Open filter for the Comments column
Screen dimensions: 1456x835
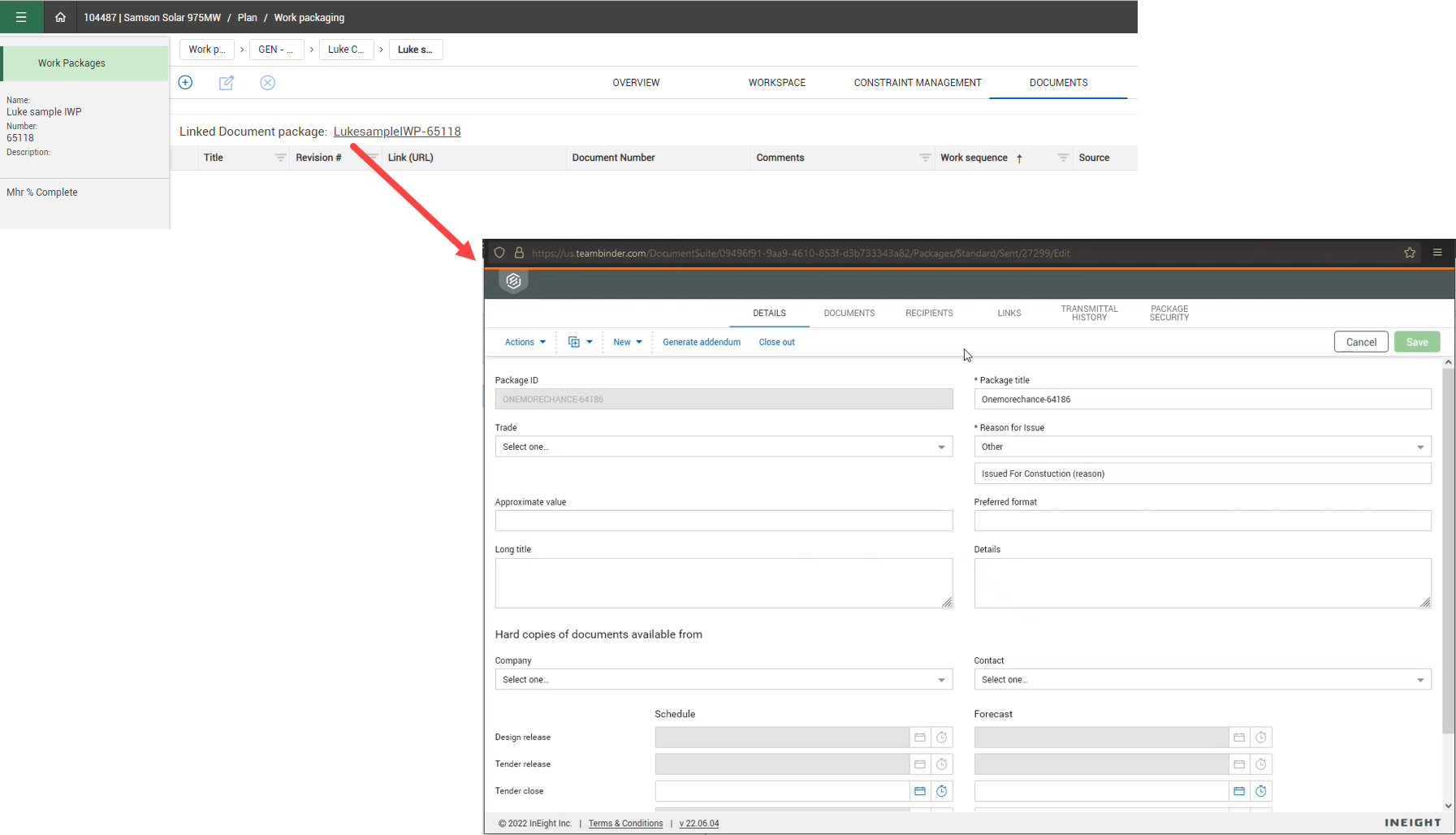coord(924,158)
